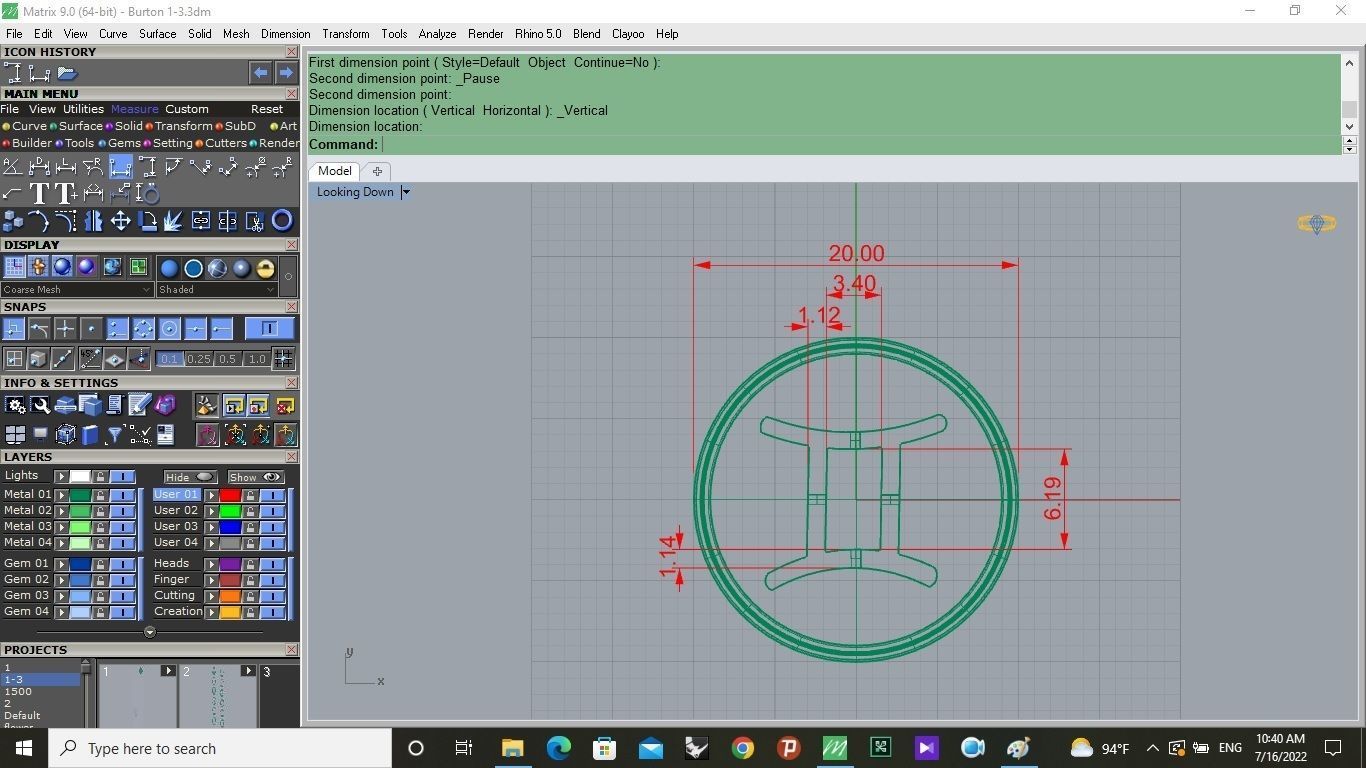
Task: Open the options gears icon
Action: (16, 405)
